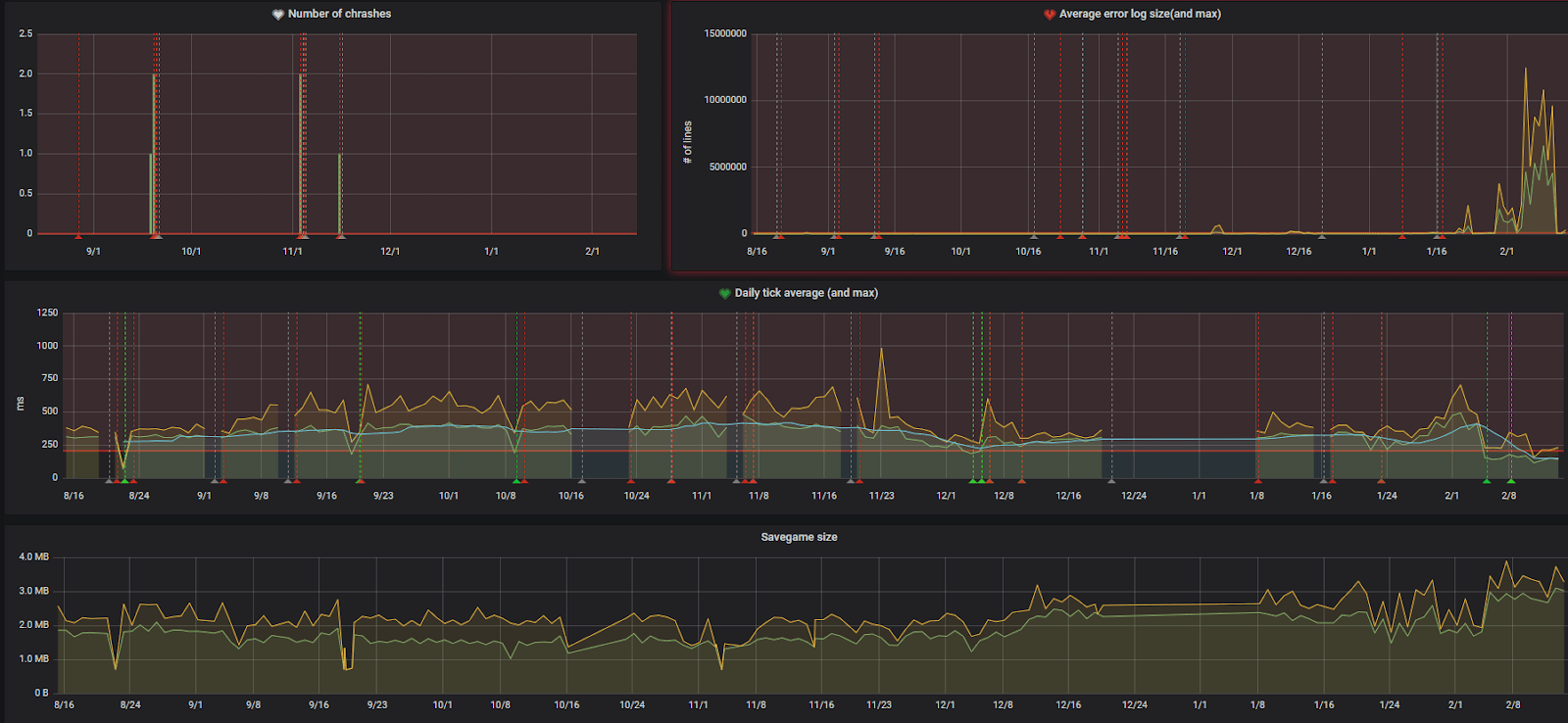Viewport: 1568px width, 723px height.
Task: Click the red annotation marker left of 9/1 in chrashes graph
Action: tap(78, 235)
